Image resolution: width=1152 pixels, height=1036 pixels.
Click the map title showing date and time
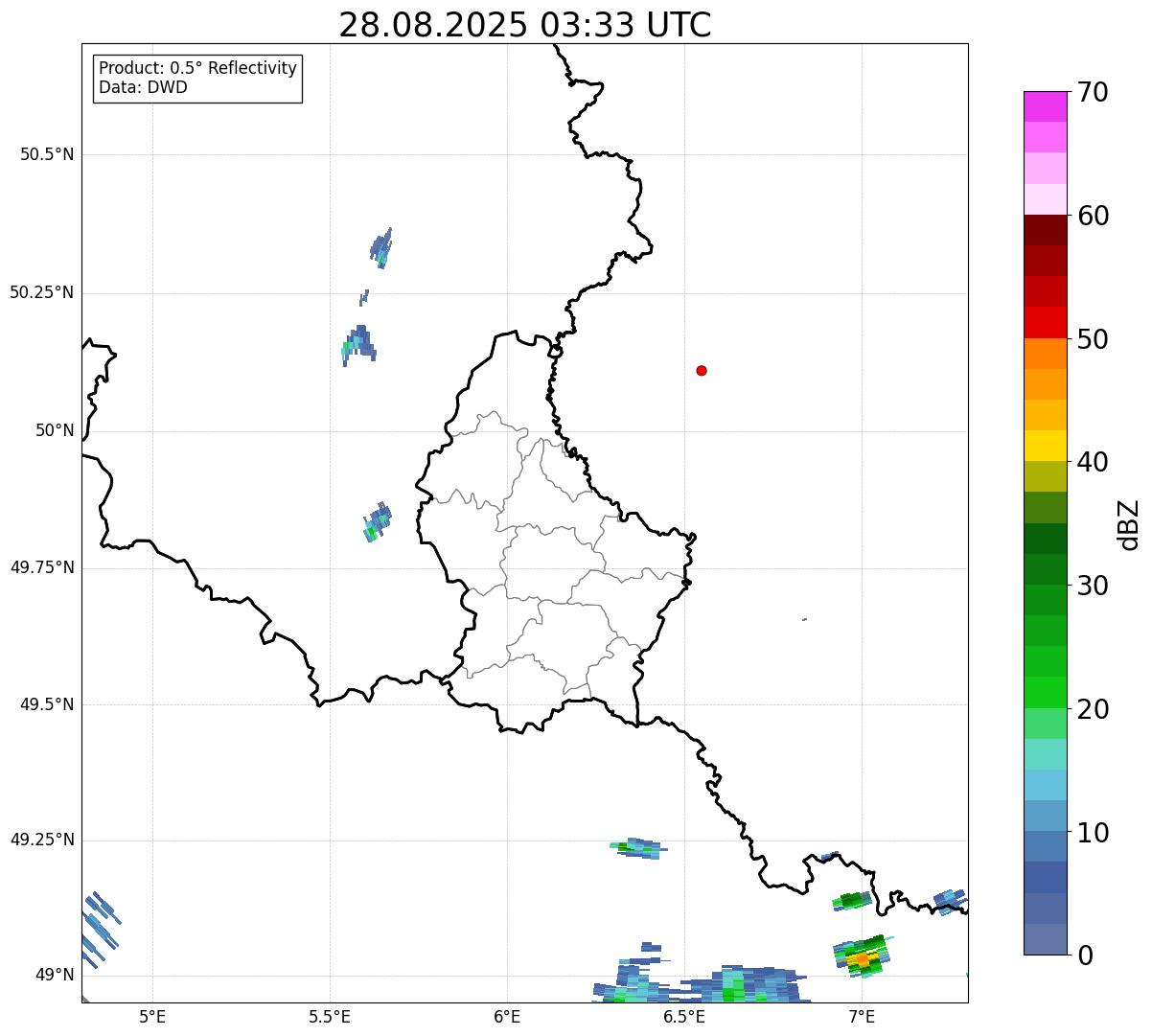tap(524, 25)
